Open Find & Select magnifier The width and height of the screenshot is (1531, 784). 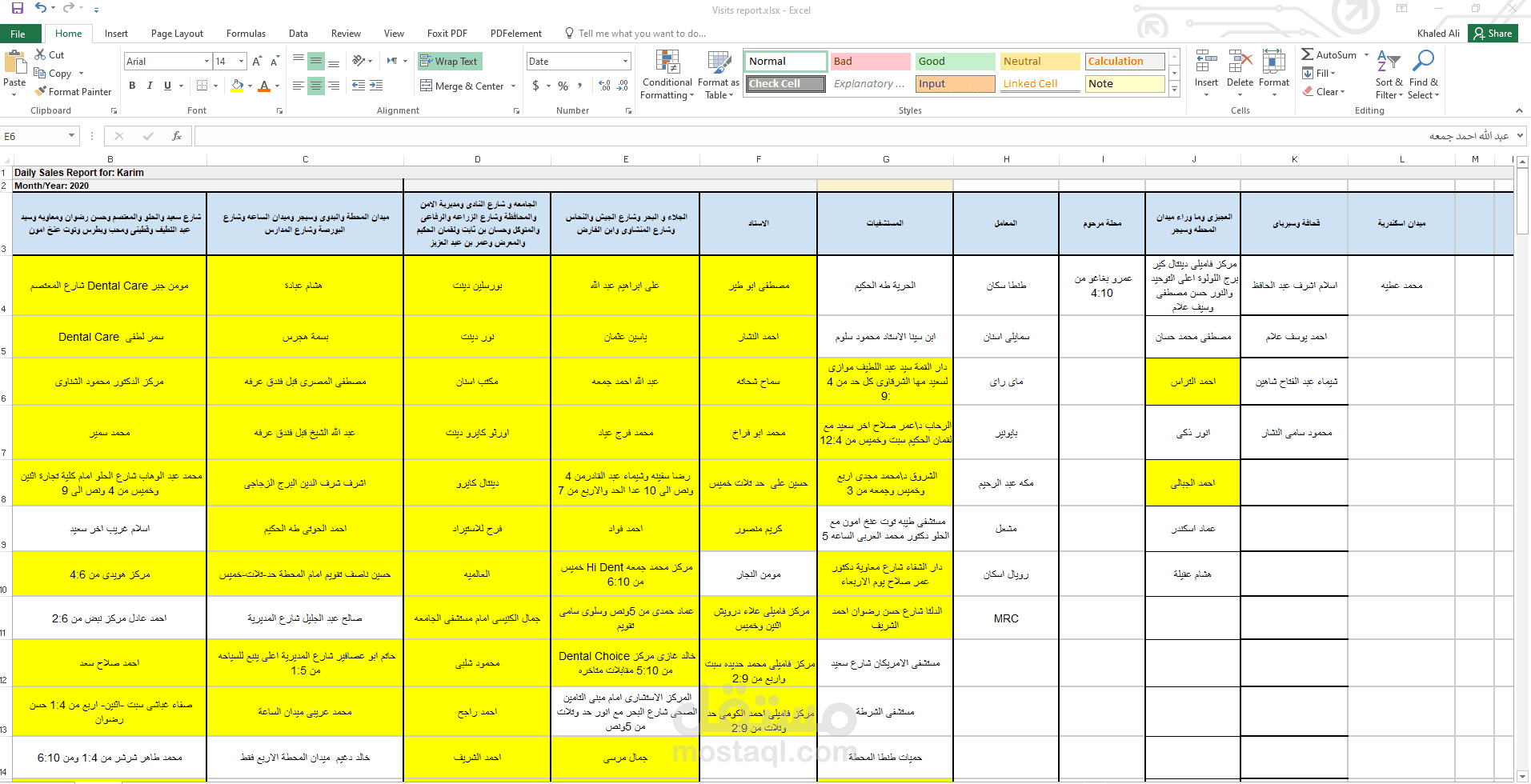(x=1424, y=74)
